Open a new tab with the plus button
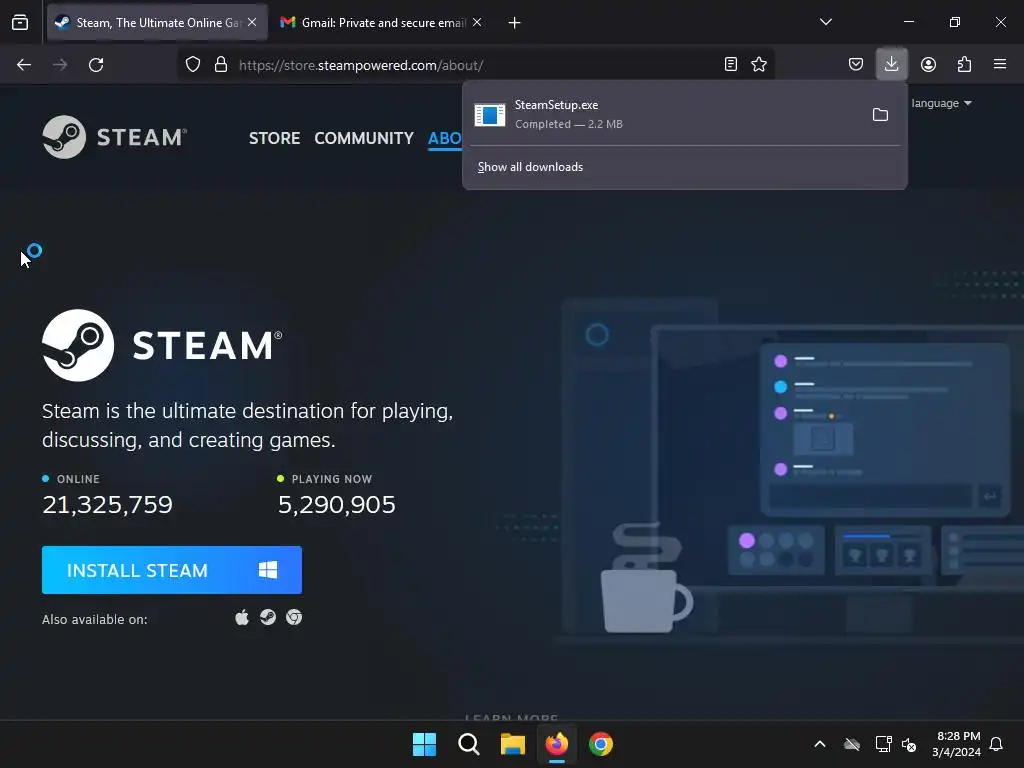Screen dimensions: 1024x768 (x=515, y=23)
